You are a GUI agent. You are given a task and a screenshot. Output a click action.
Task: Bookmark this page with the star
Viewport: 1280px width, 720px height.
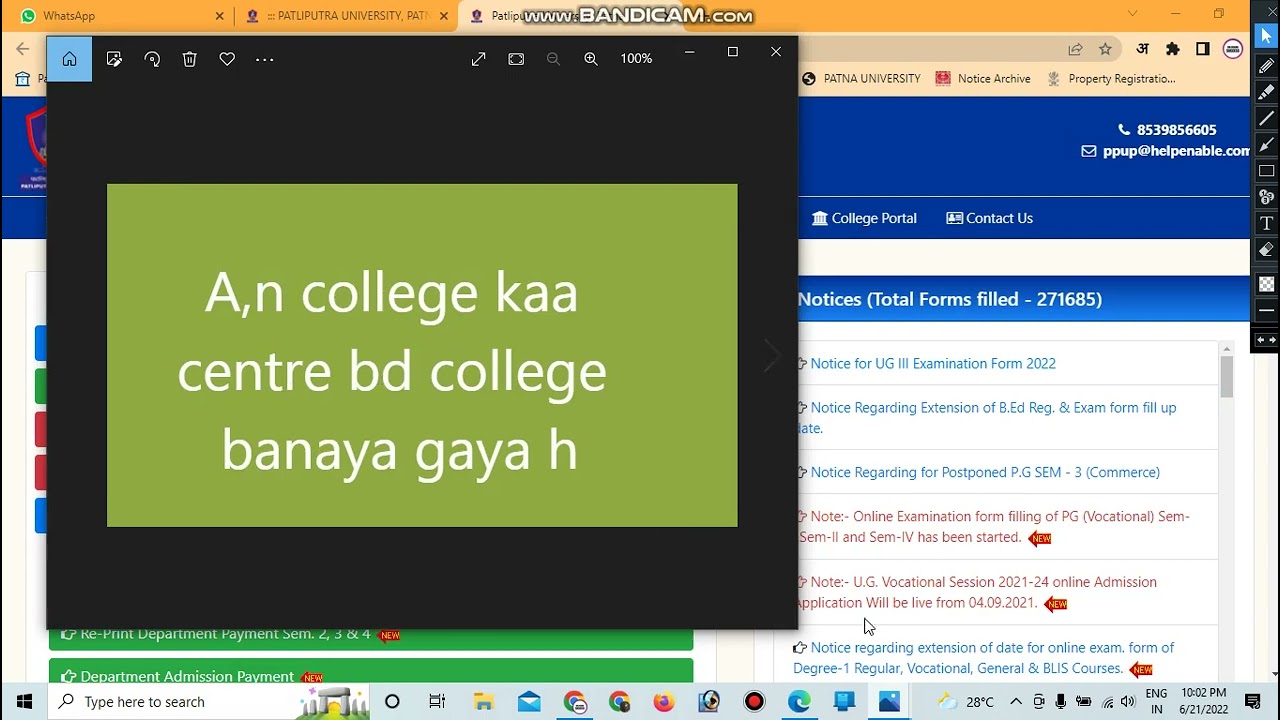click(1105, 49)
